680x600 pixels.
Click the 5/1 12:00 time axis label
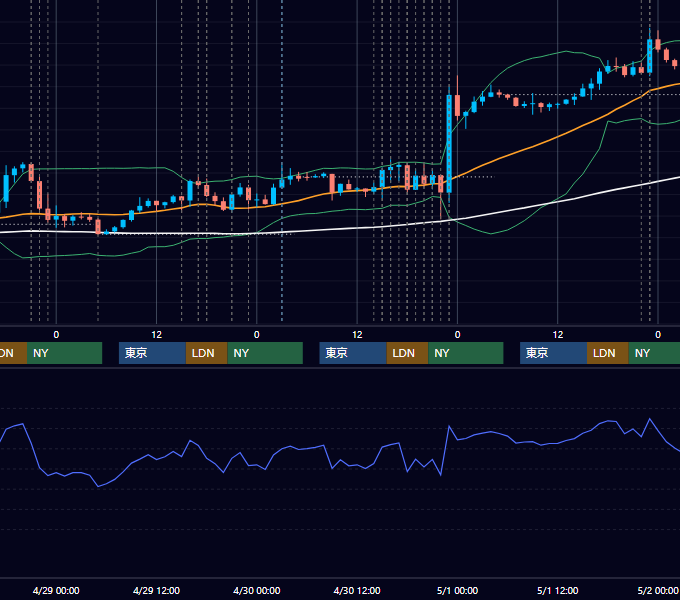pyautogui.click(x=557, y=590)
